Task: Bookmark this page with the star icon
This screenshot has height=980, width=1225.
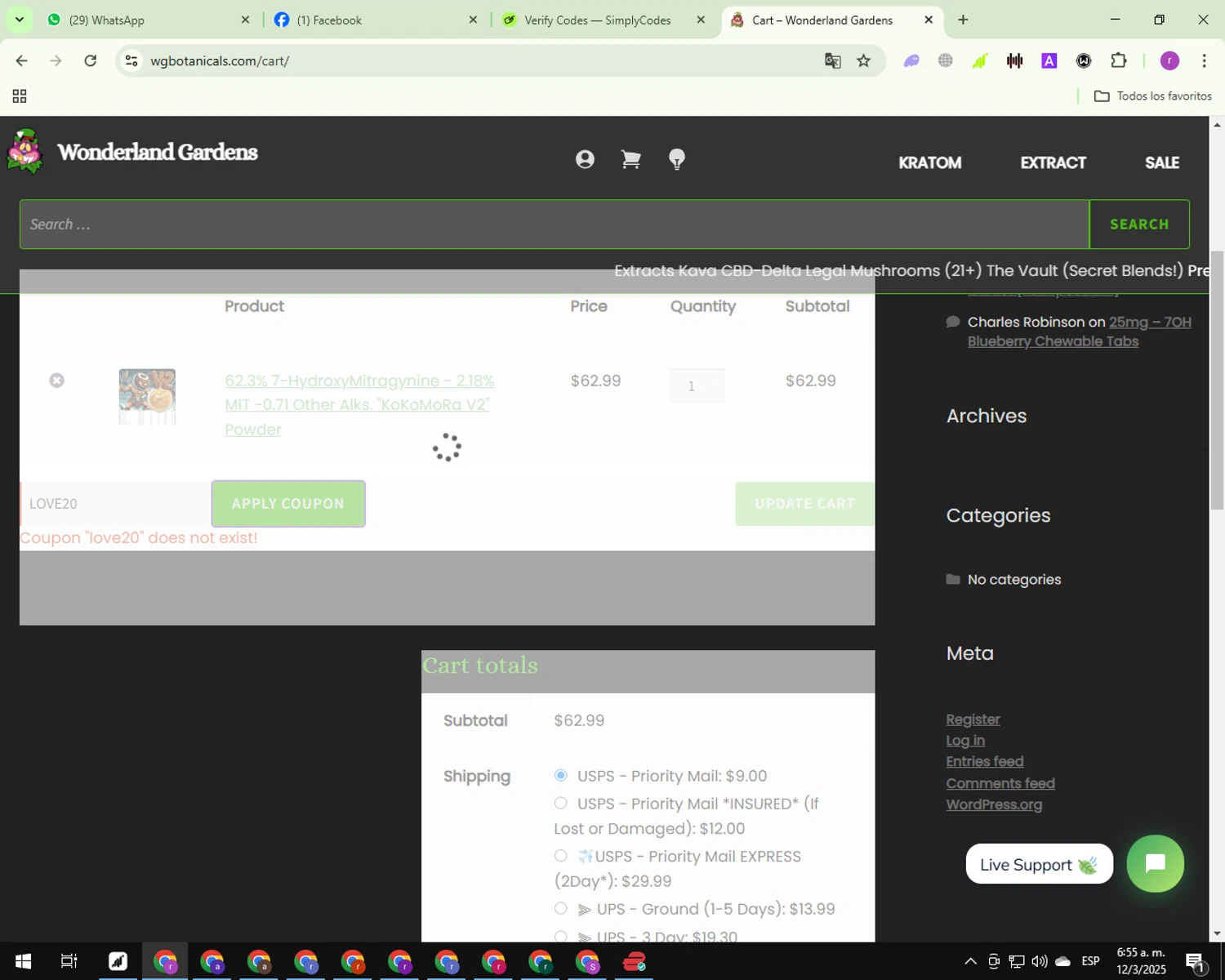Action: pyautogui.click(x=863, y=60)
